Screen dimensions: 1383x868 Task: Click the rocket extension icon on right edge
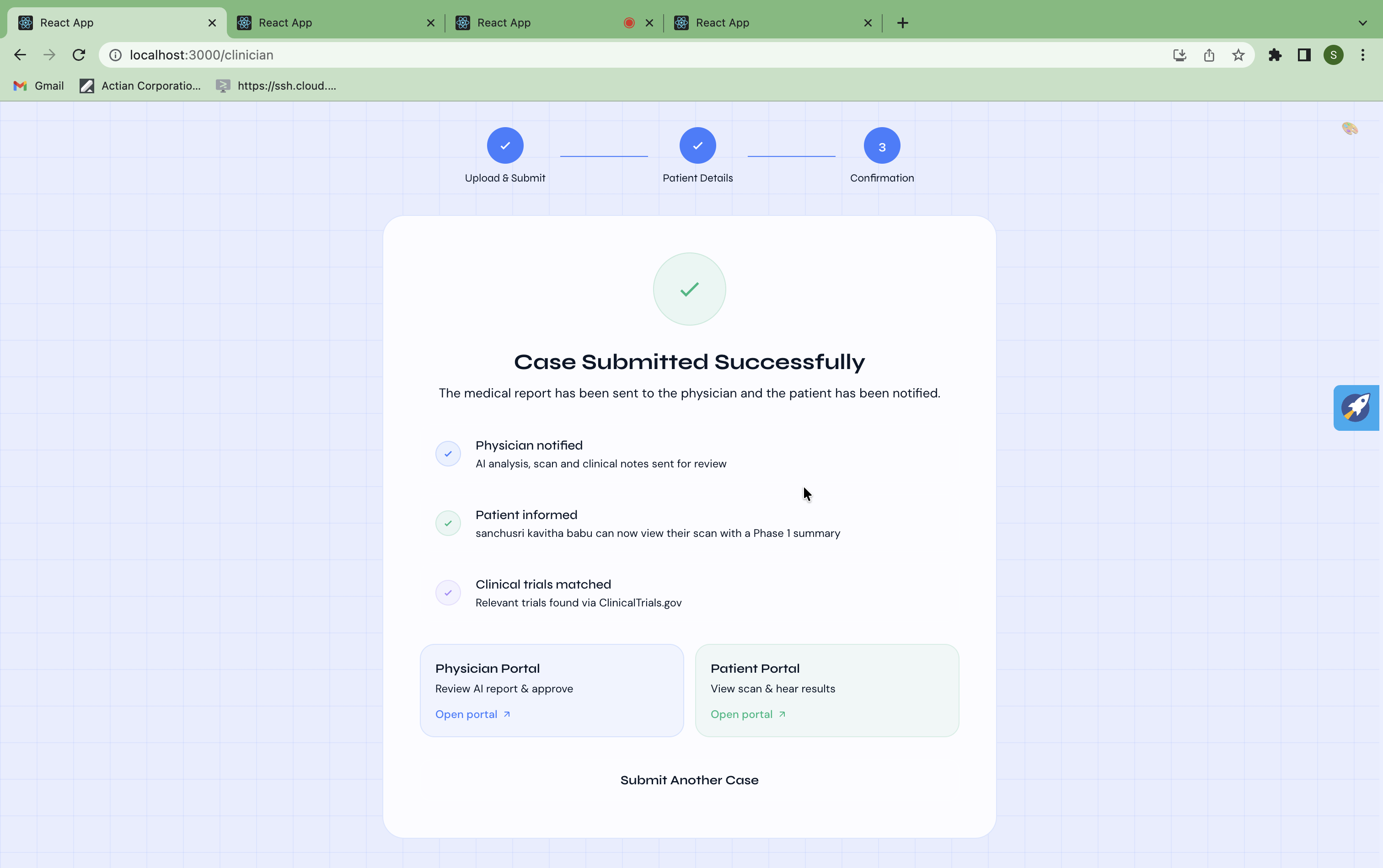click(x=1356, y=407)
